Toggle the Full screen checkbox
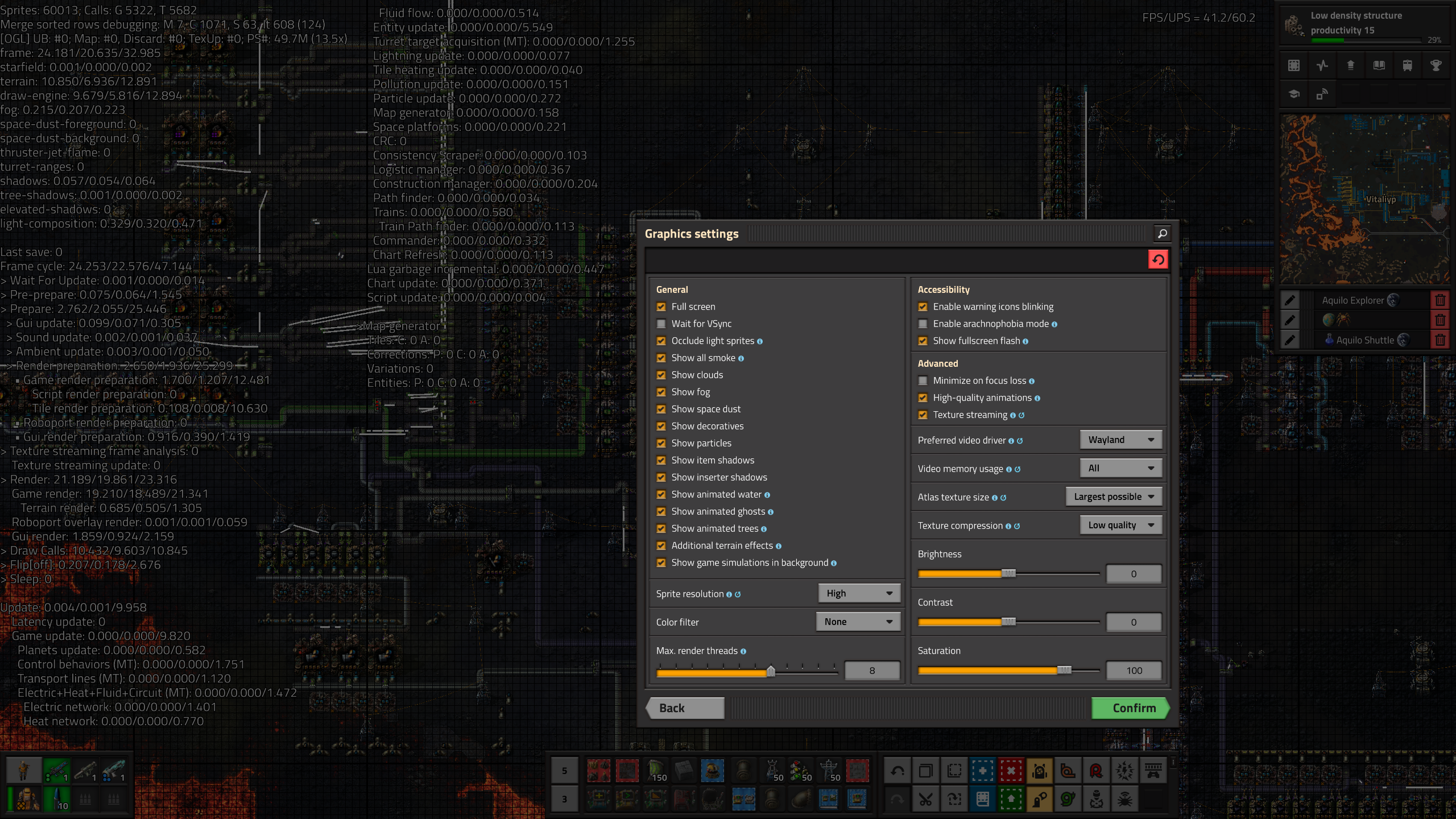Viewport: 1456px width, 819px height. 661,307
